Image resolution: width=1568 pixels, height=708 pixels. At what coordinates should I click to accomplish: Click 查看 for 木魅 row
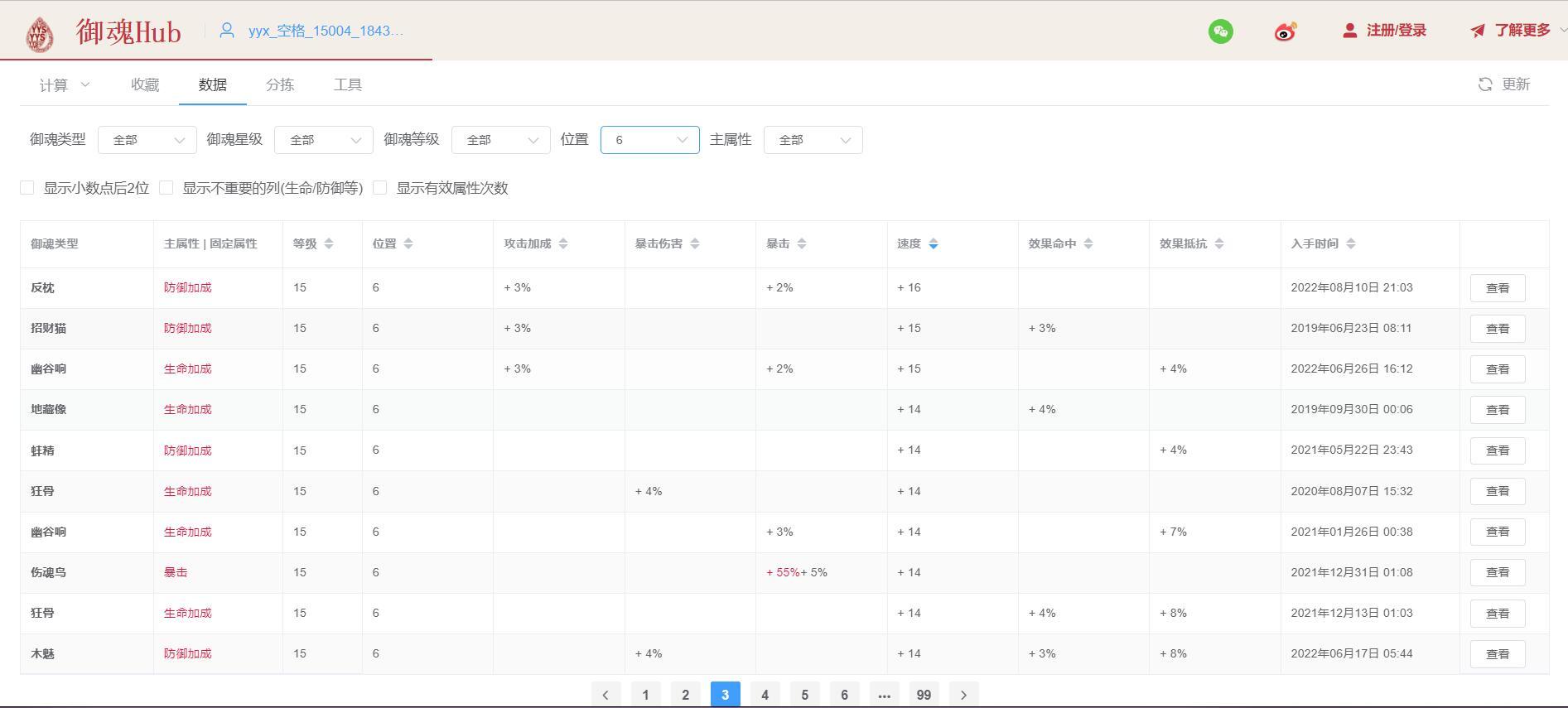[1498, 654]
